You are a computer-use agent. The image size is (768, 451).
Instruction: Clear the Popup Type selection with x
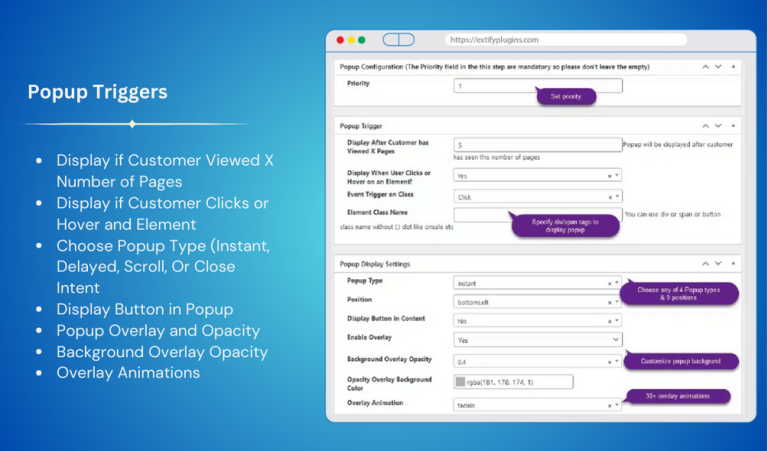[610, 283]
